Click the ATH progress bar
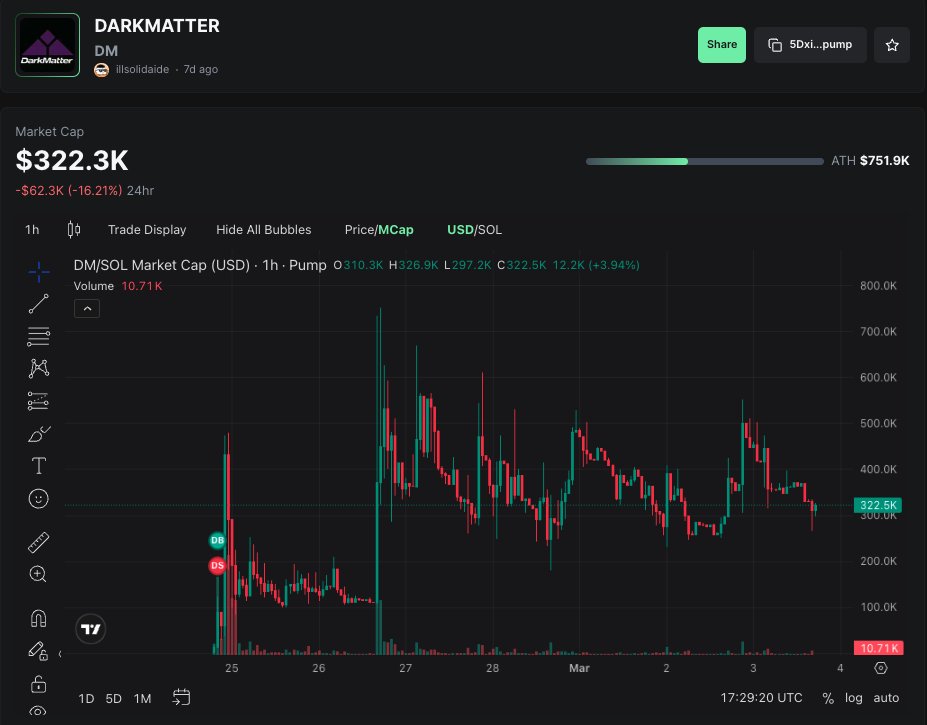This screenshot has height=725, width=927. pyautogui.click(x=704, y=161)
